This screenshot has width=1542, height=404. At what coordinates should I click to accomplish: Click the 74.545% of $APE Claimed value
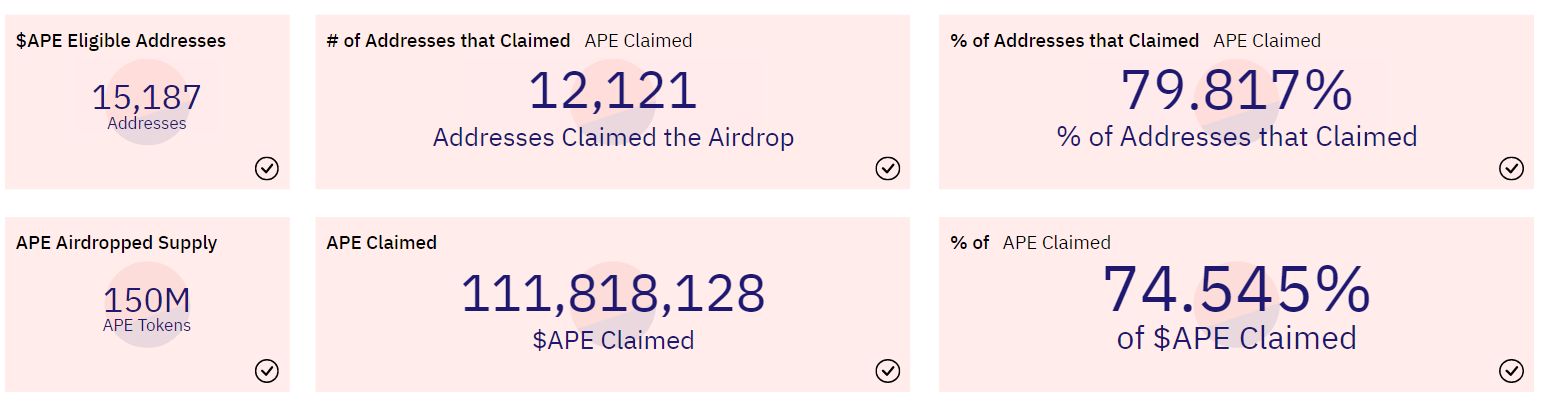[x=1236, y=290]
